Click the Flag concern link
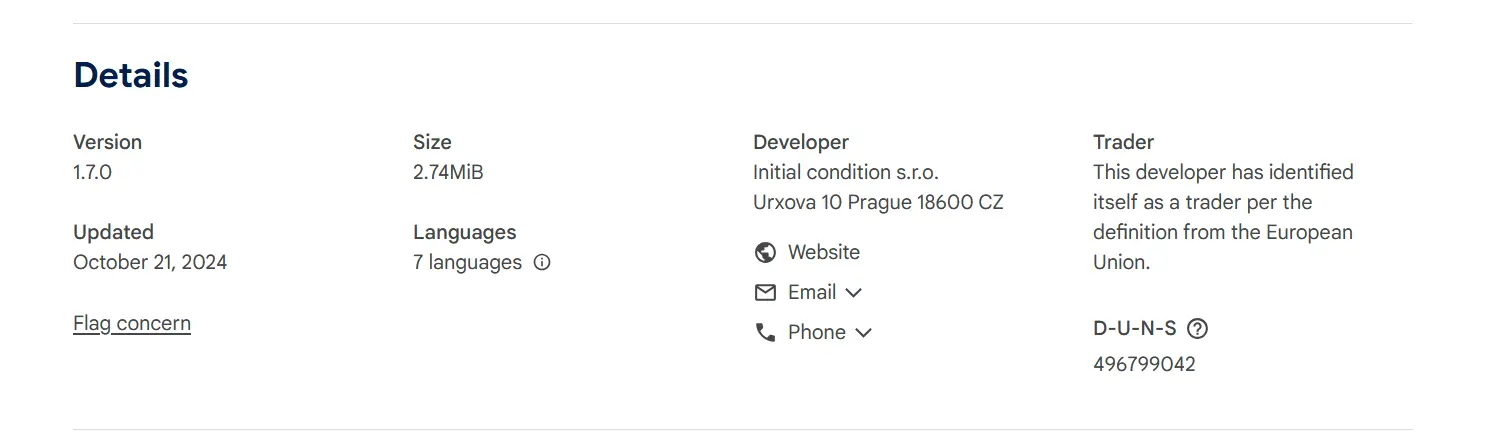 coord(132,323)
